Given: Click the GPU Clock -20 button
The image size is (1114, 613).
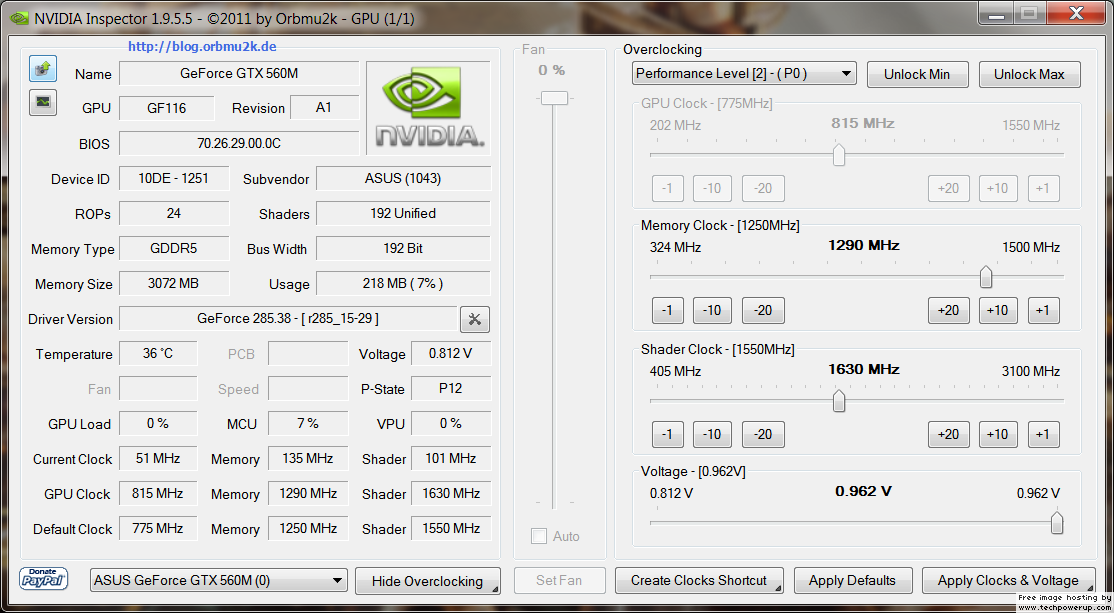Looking at the screenshot, I should (x=763, y=188).
